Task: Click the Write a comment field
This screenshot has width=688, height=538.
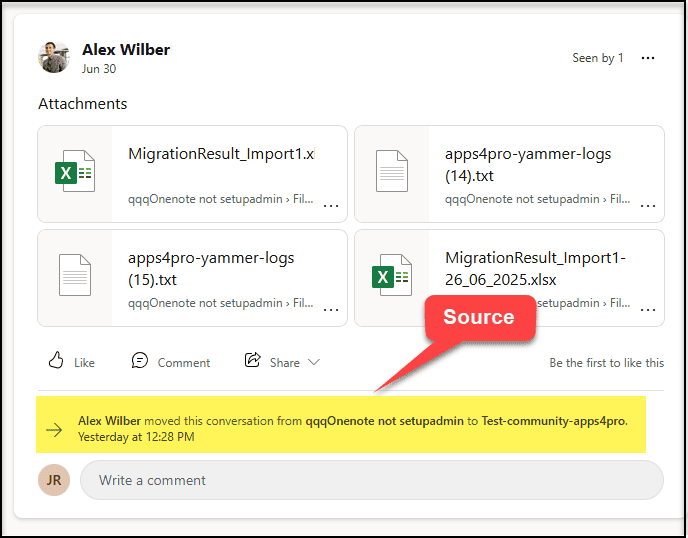Action: [x=371, y=480]
